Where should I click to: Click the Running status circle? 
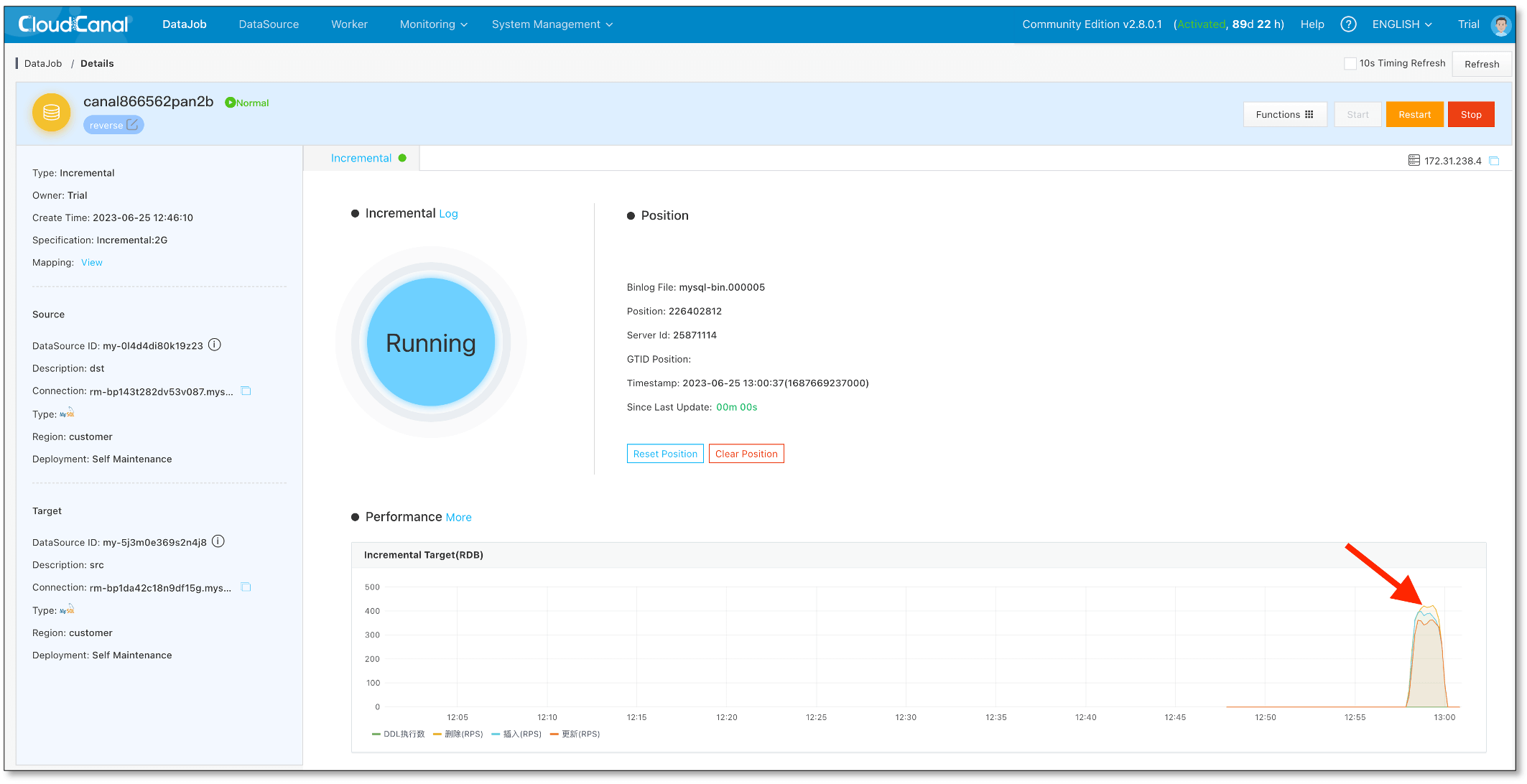pos(431,343)
